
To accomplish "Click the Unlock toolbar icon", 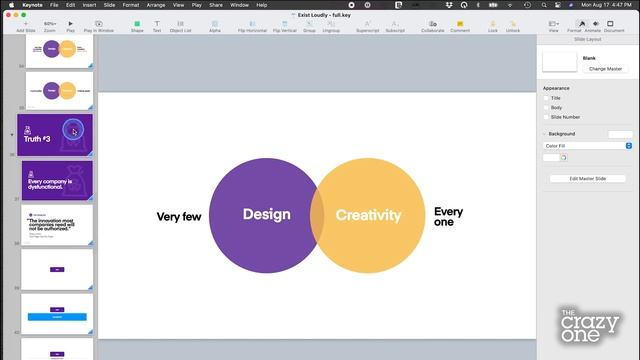I will tap(513, 24).
